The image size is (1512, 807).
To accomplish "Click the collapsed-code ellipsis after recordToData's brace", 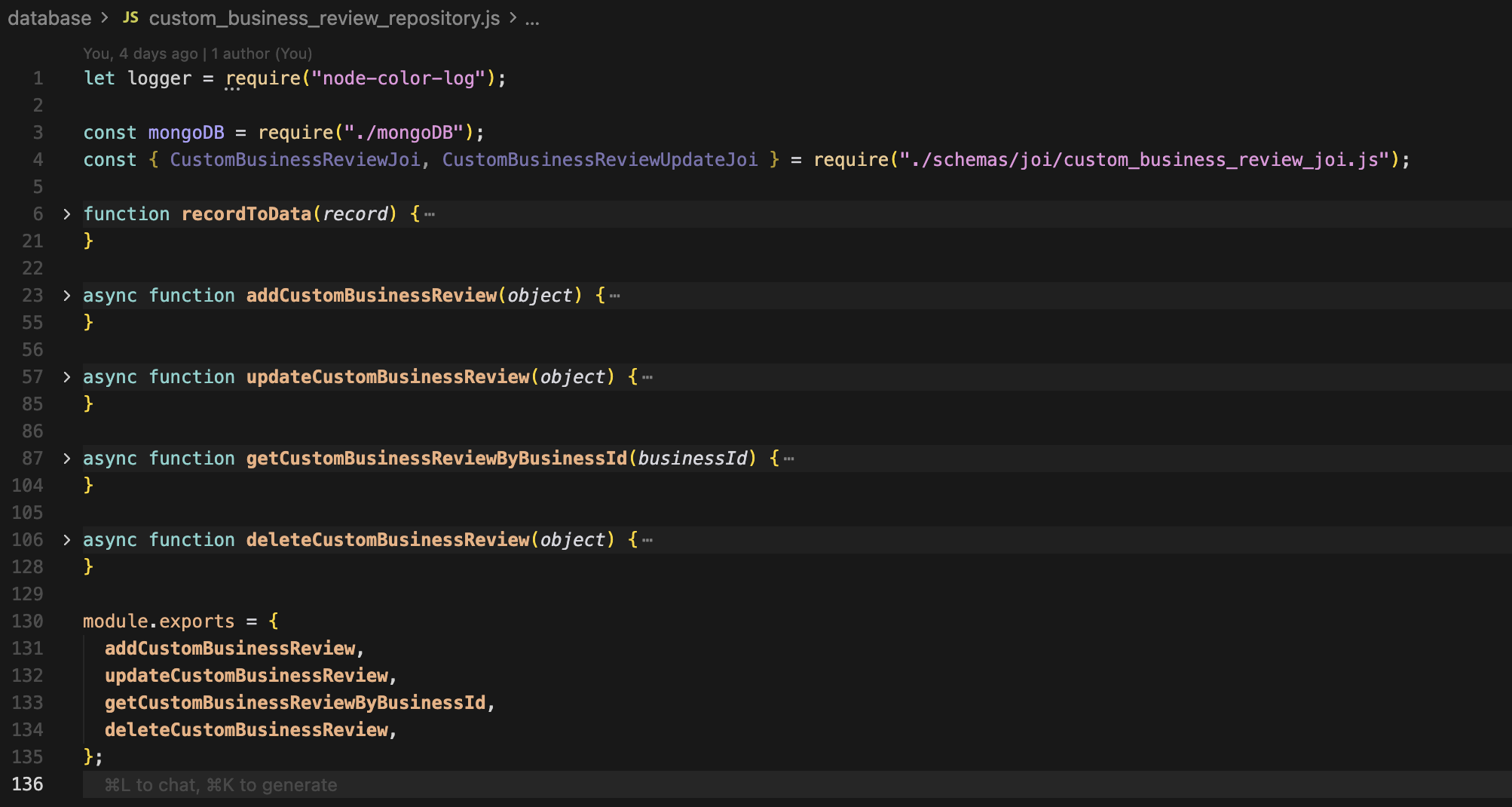I will [430, 214].
